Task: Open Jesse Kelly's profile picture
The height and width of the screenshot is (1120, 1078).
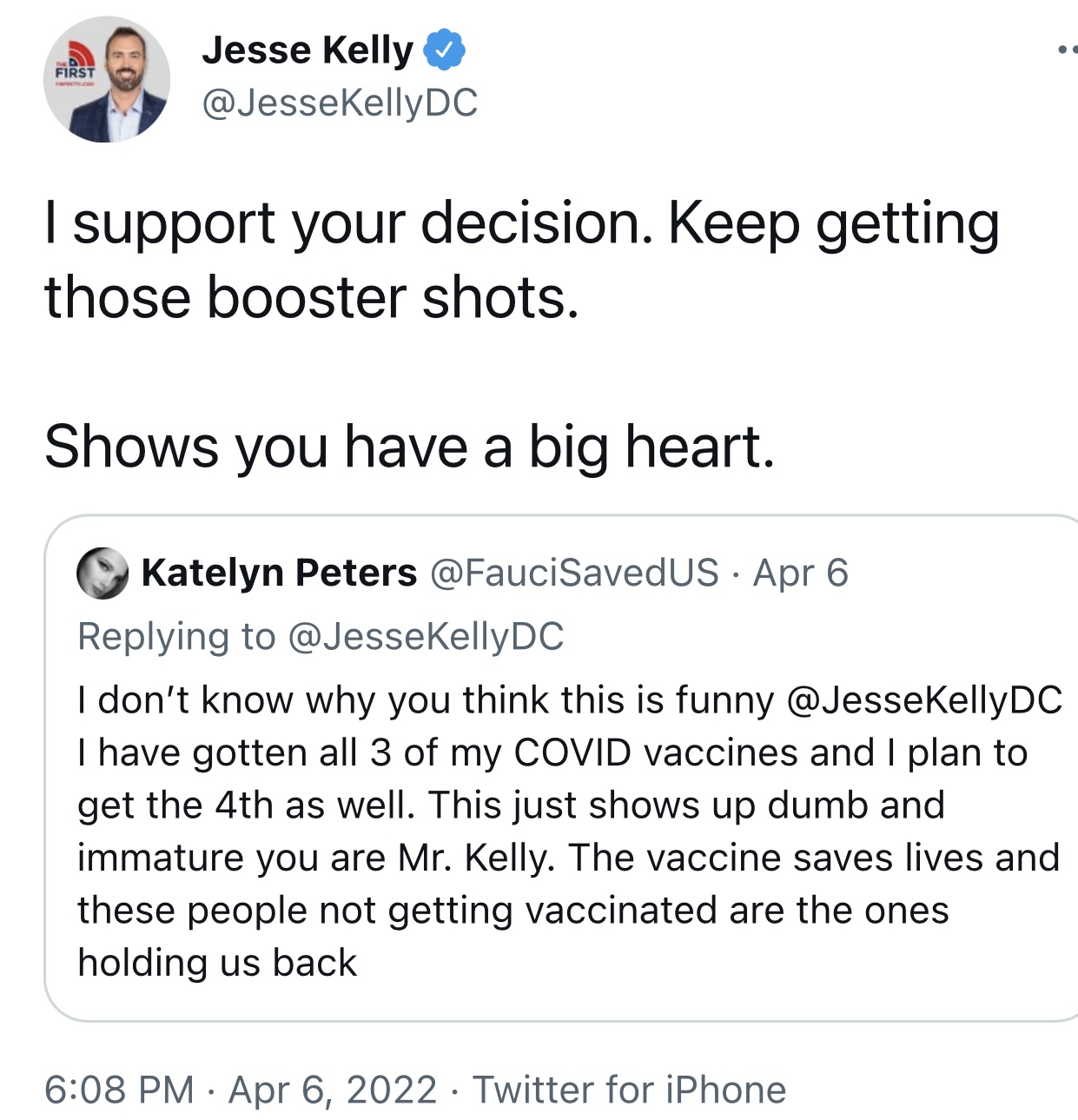Action: click(107, 80)
